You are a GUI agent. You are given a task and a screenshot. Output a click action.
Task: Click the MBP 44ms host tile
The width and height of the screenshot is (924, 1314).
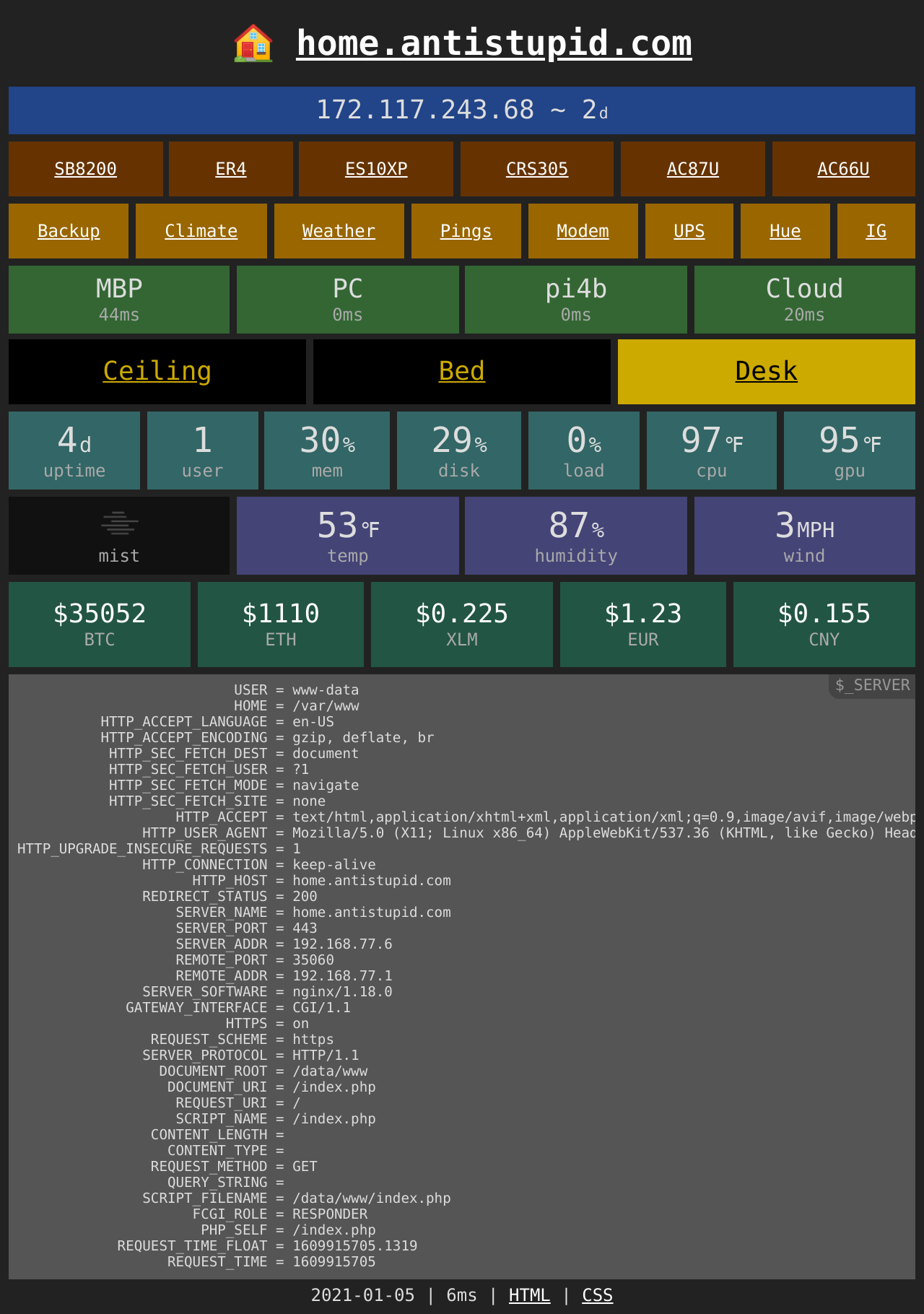119,300
